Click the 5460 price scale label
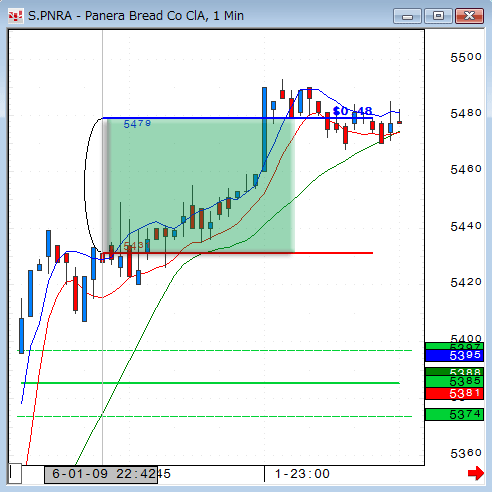The width and height of the screenshot is (492, 492). coord(466,169)
